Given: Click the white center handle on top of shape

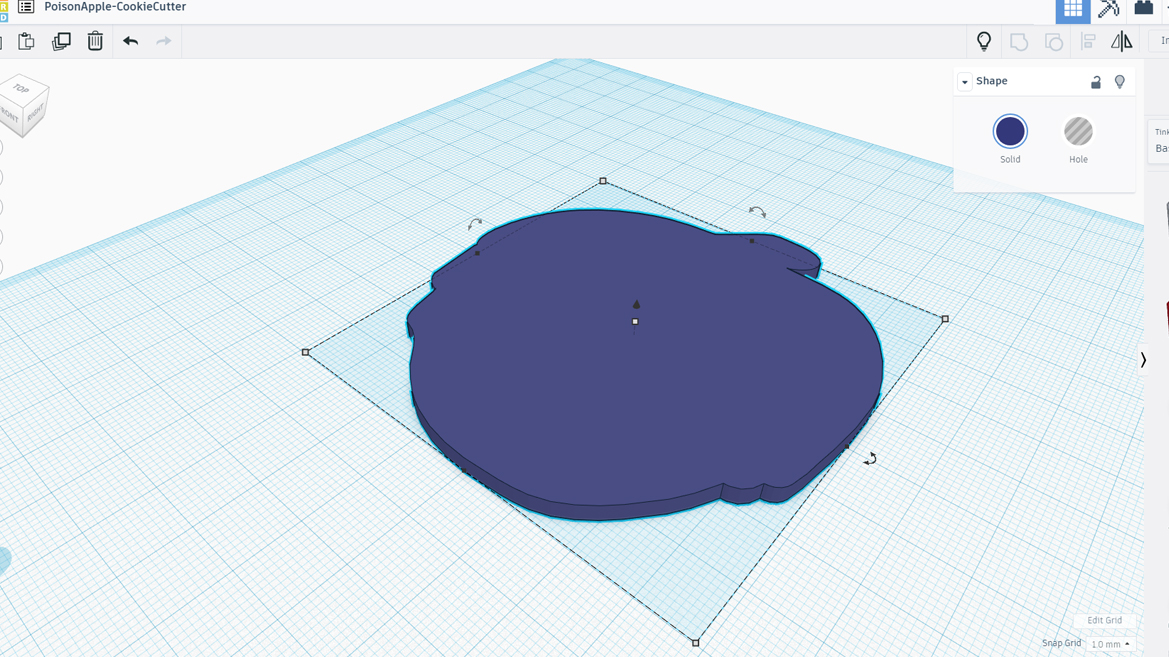Looking at the screenshot, I should 635,321.
